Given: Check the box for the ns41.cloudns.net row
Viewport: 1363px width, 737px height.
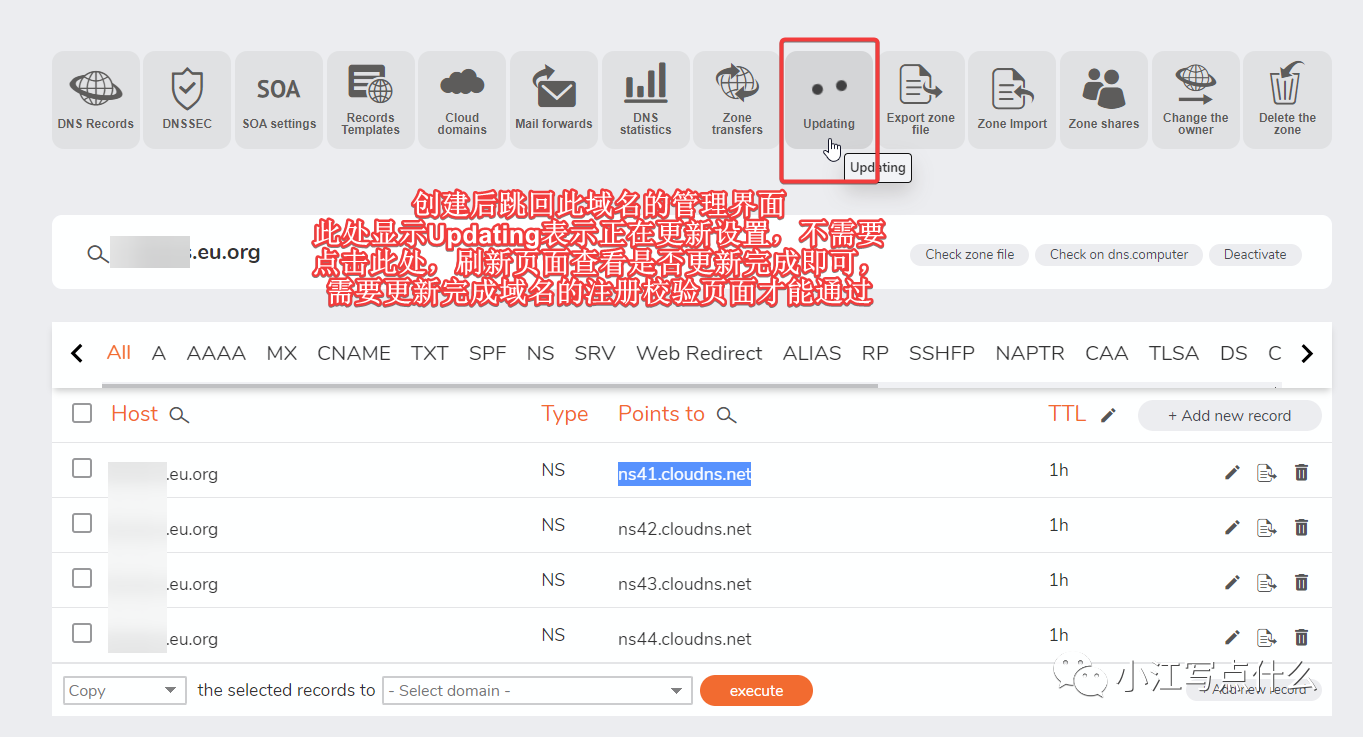Looking at the screenshot, I should [82, 468].
